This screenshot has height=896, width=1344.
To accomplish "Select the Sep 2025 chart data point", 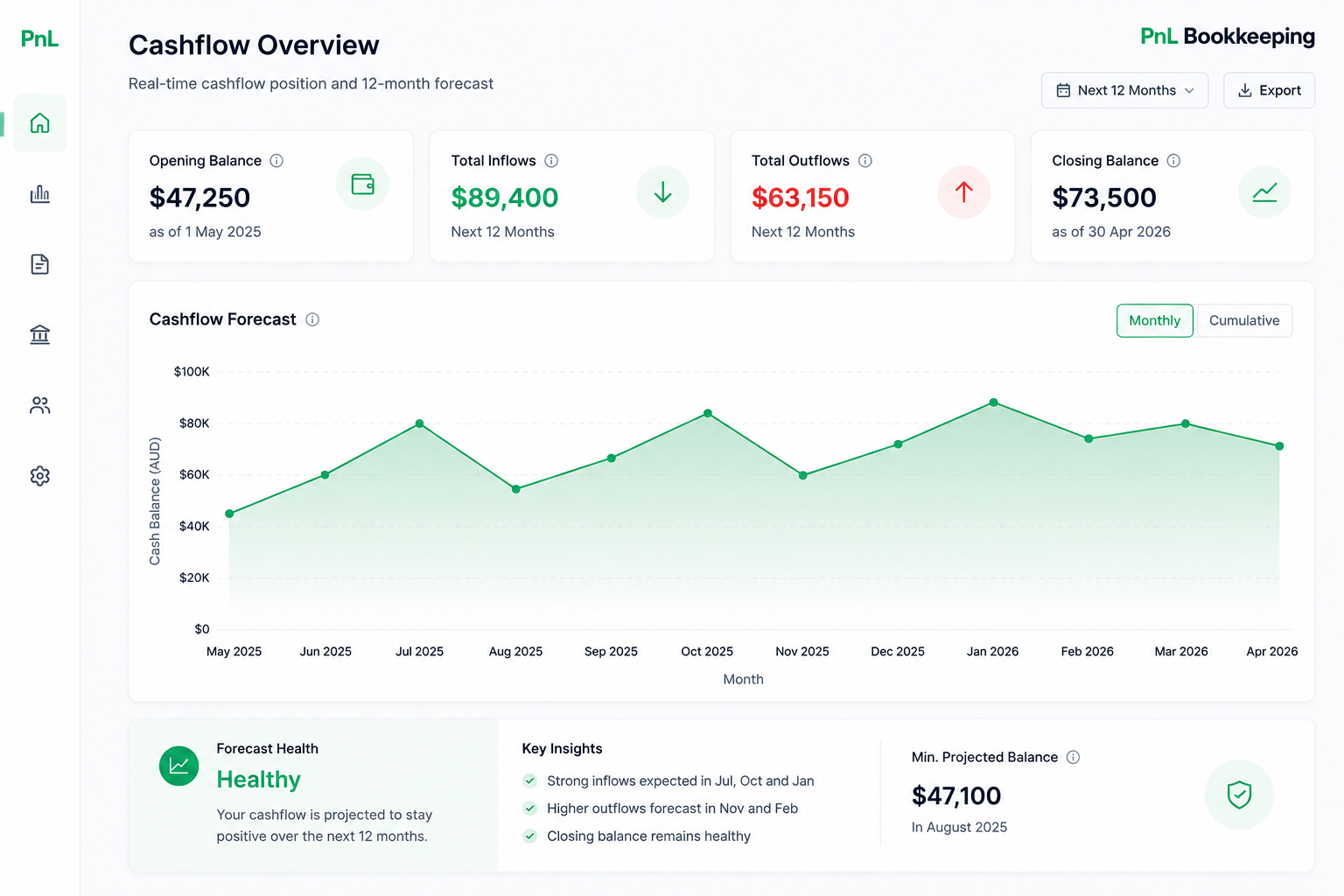I will [x=612, y=458].
